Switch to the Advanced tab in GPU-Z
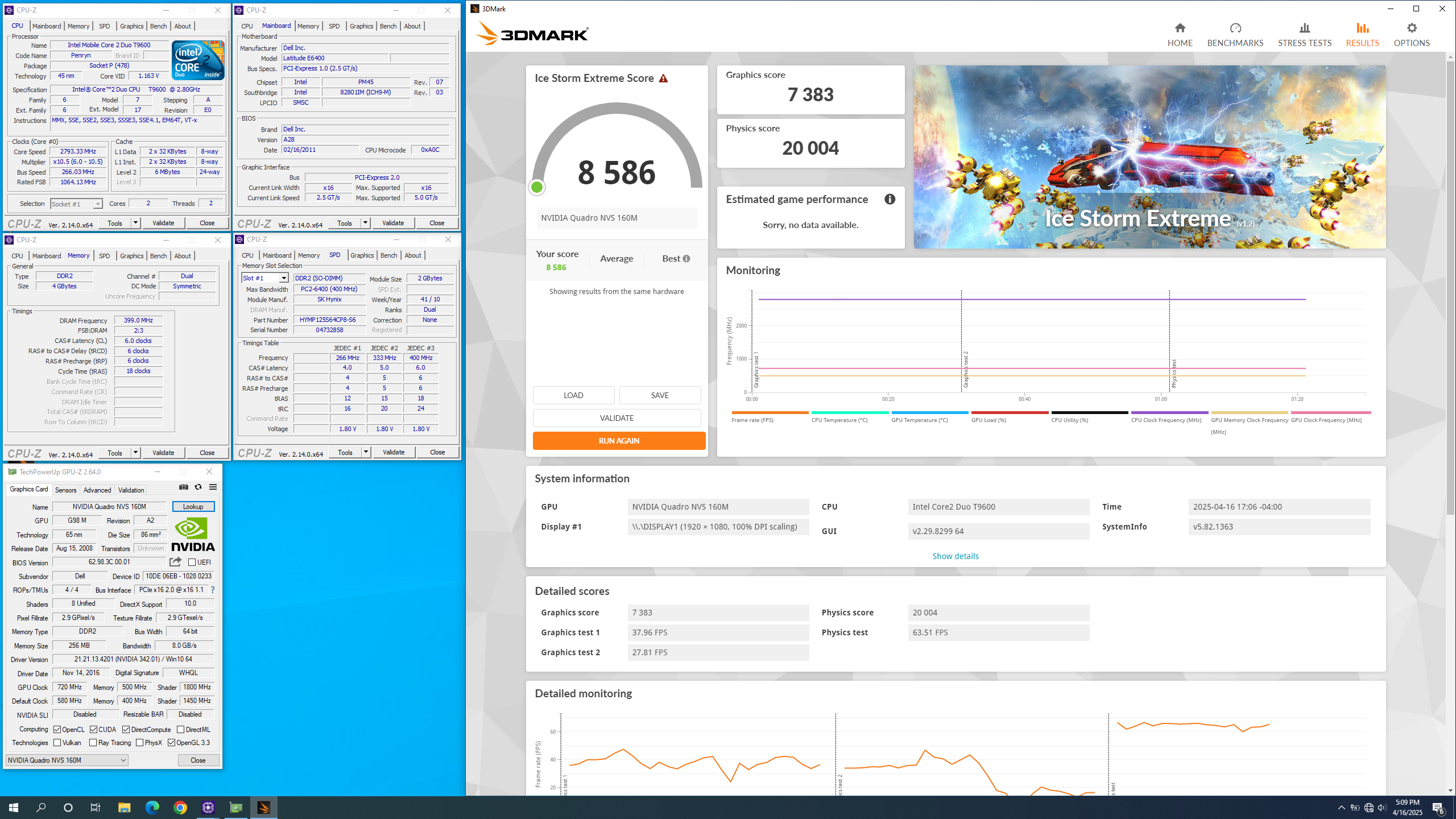The height and width of the screenshot is (819, 1456). click(97, 490)
